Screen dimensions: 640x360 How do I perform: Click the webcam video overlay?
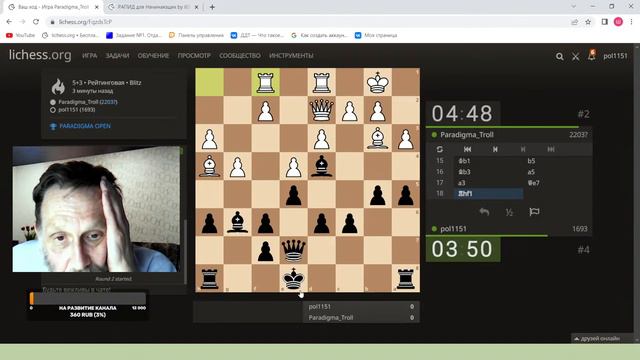96,209
